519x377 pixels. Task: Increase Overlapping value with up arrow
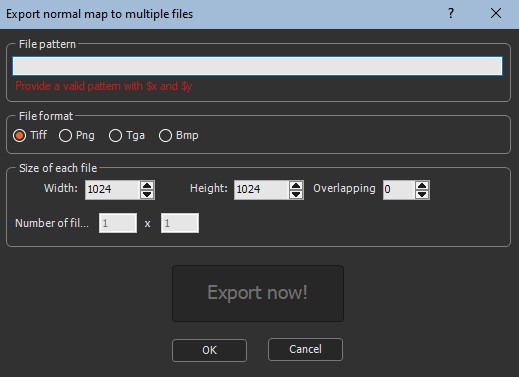click(422, 185)
